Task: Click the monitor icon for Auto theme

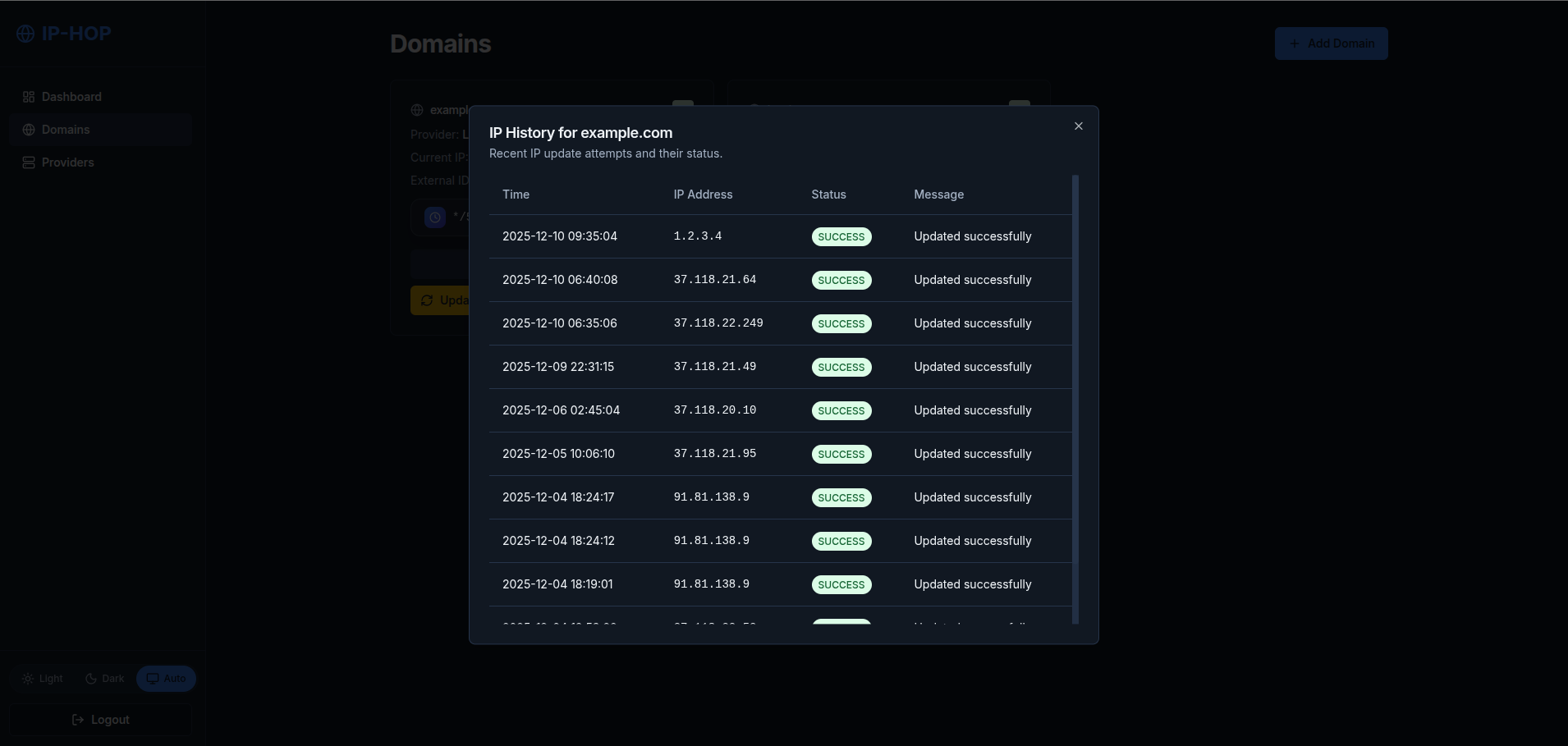Action: (x=153, y=679)
